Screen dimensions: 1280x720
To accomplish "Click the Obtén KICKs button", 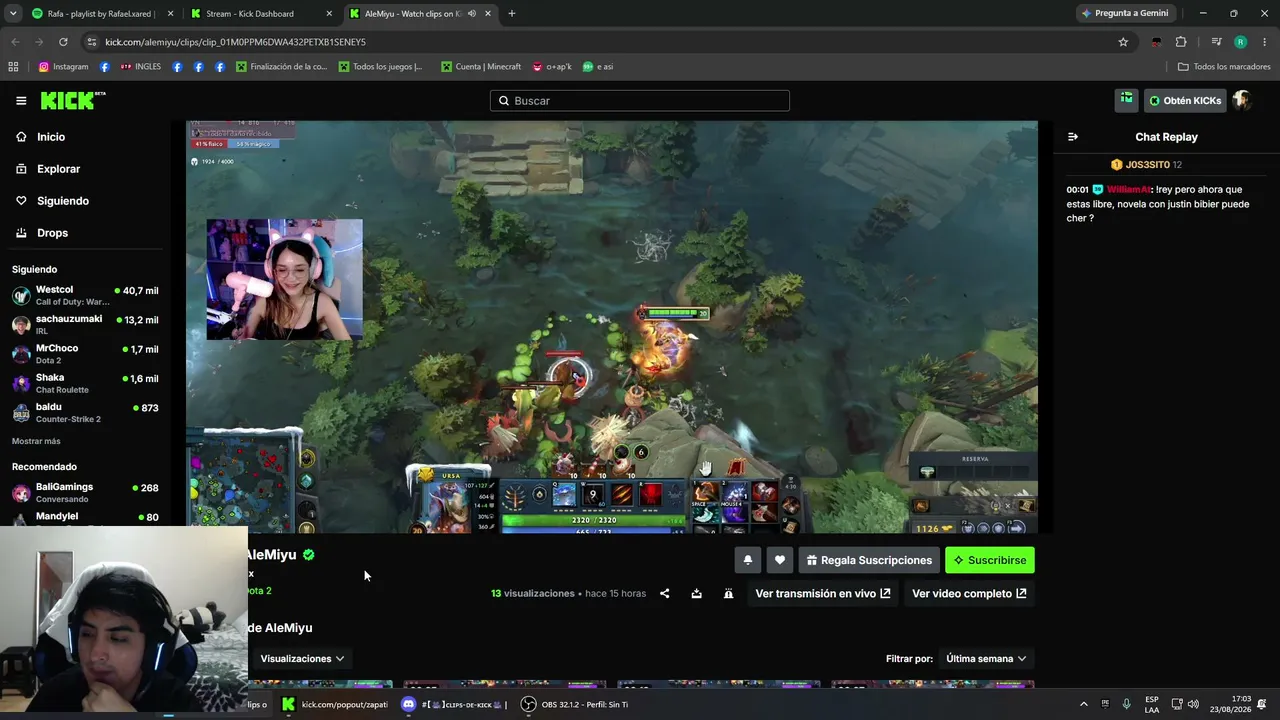I will [x=1185, y=100].
